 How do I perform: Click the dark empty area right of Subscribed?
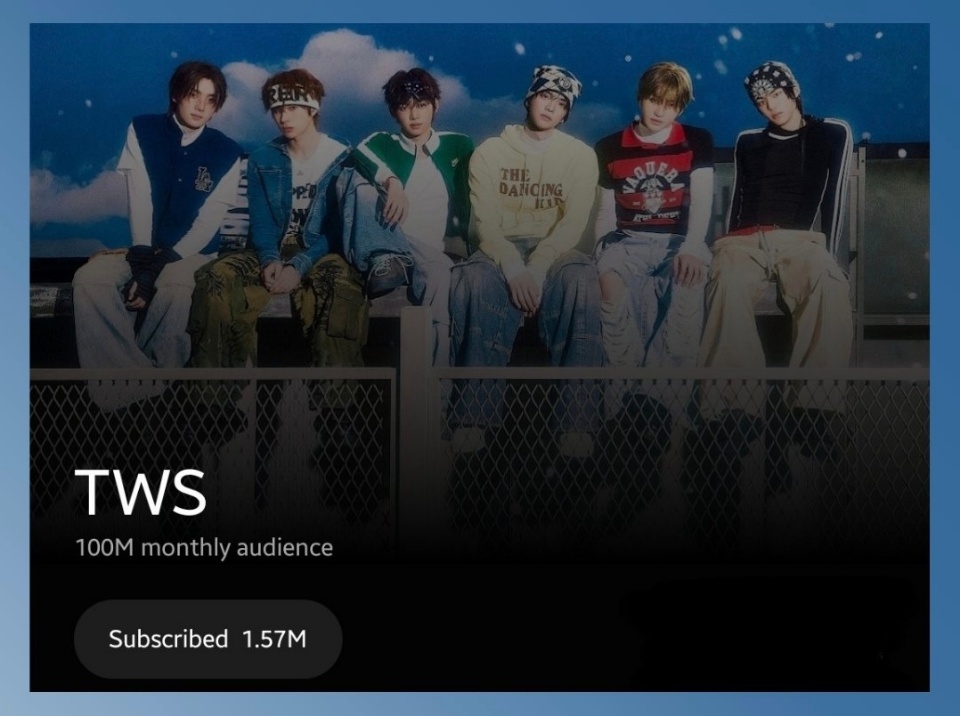pyautogui.click(x=637, y=639)
